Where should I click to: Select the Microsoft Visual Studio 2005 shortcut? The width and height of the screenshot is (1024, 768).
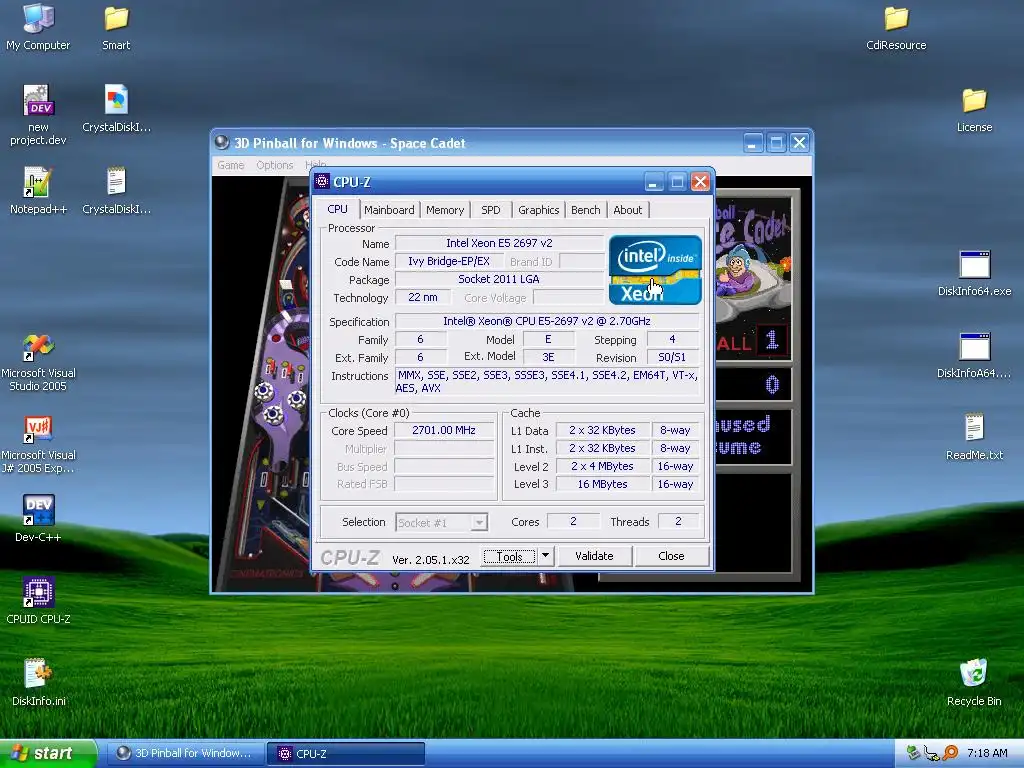point(38,362)
